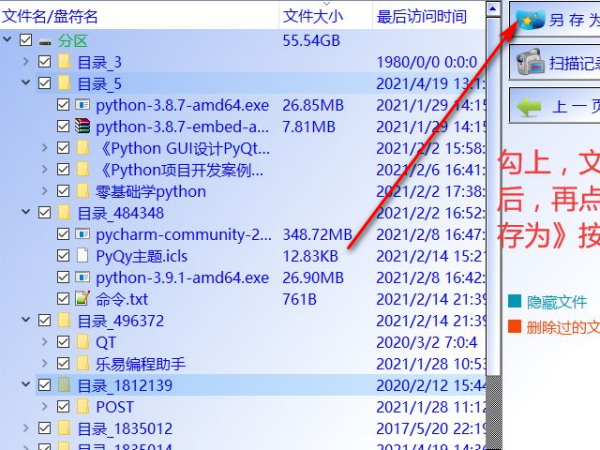This screenshot has width=600, height=450.
Task: Click the folder icon of 目录_1835012
Action: tap(64, 428)
